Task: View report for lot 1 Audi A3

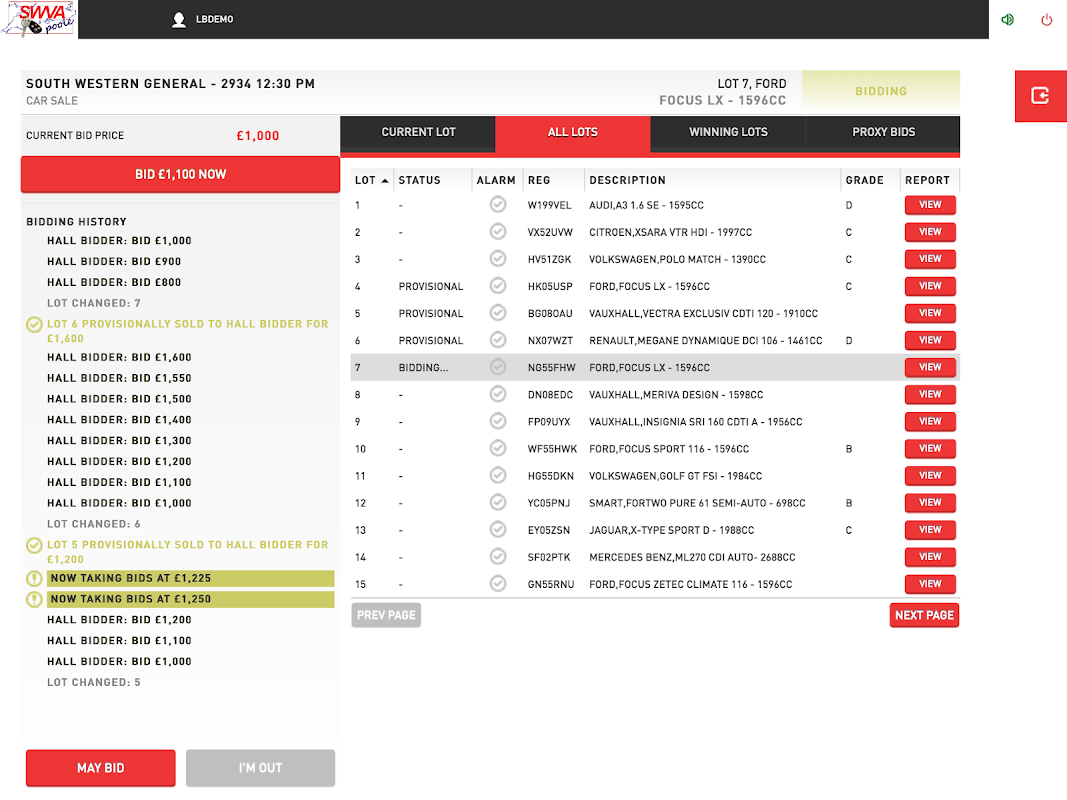Action: (930, 205)
